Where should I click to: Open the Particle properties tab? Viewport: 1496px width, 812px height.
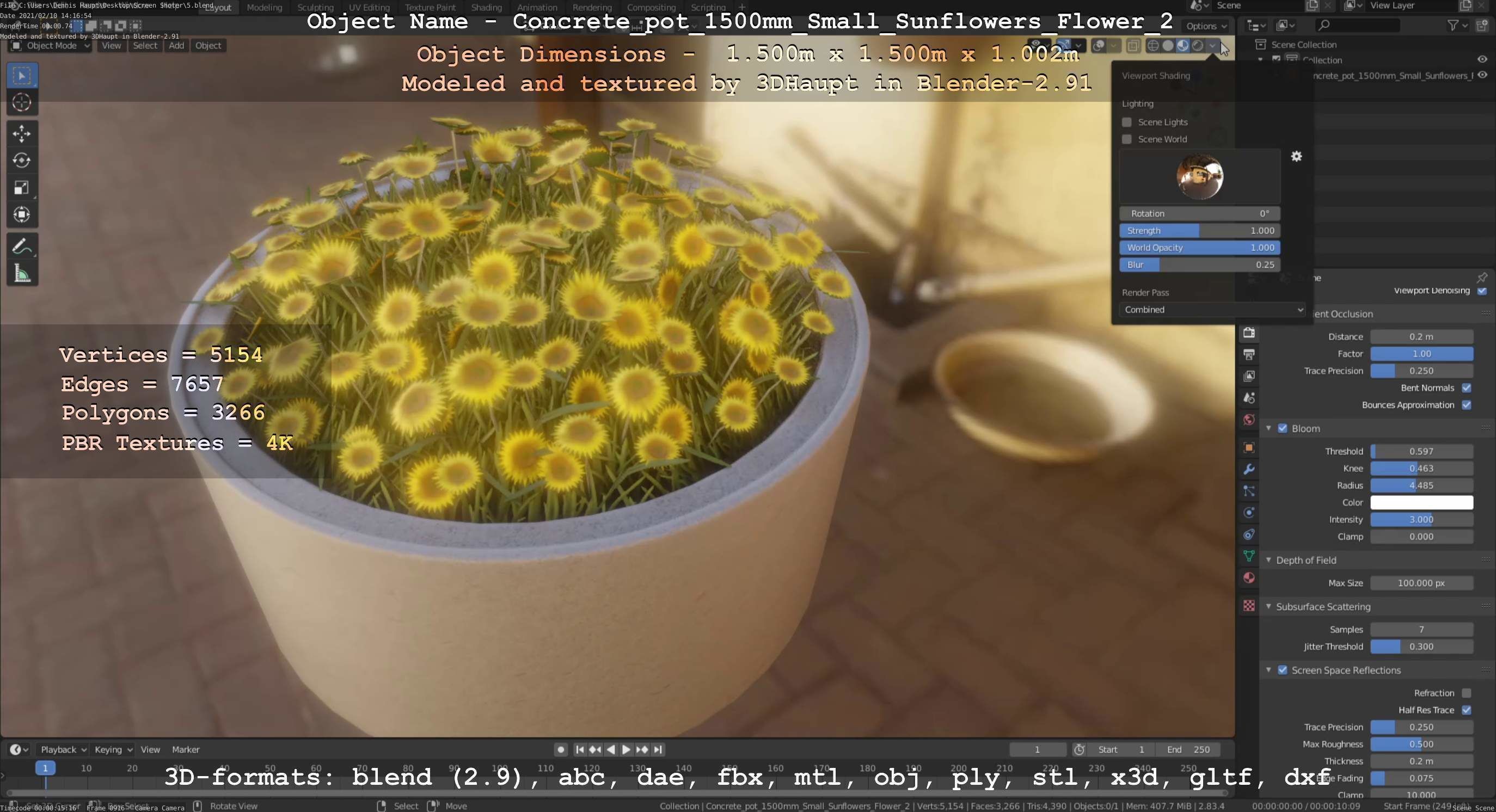click(1249, 491)
